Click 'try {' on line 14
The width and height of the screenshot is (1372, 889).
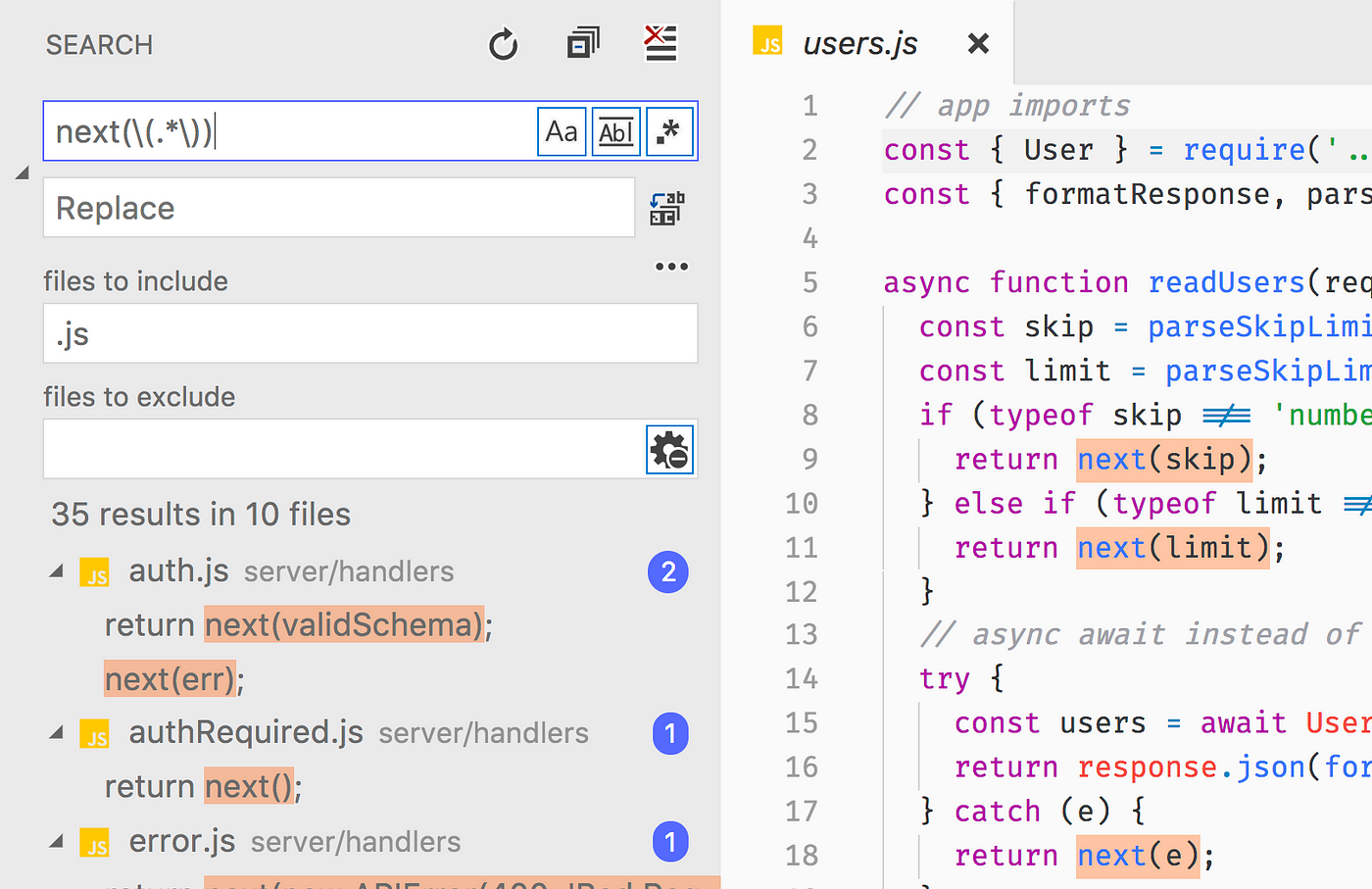[x=961, y=679]
